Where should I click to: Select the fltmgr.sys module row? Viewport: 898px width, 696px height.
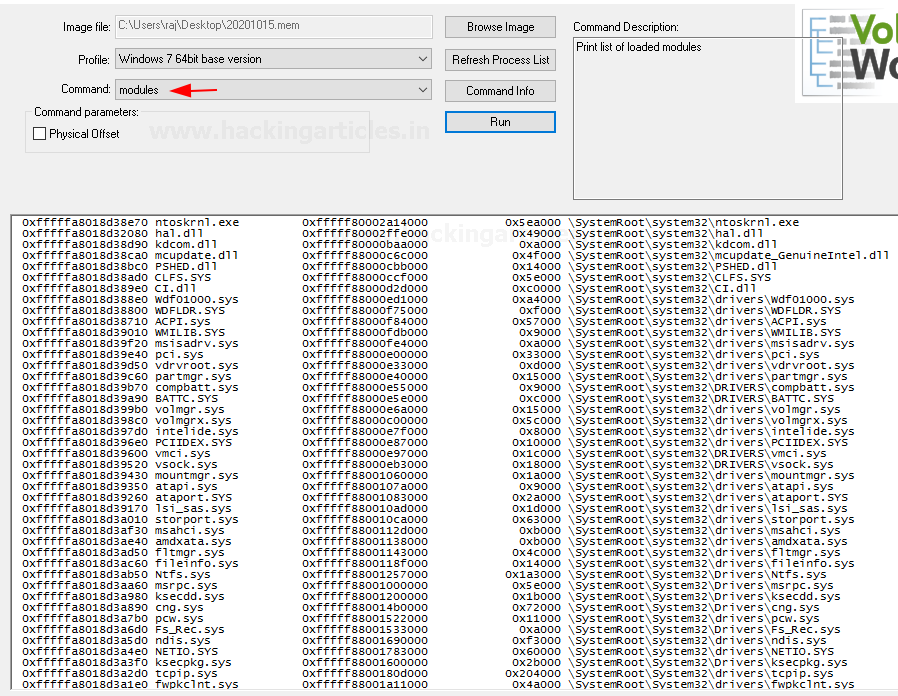pyautogui.click(x=190, y=553)
